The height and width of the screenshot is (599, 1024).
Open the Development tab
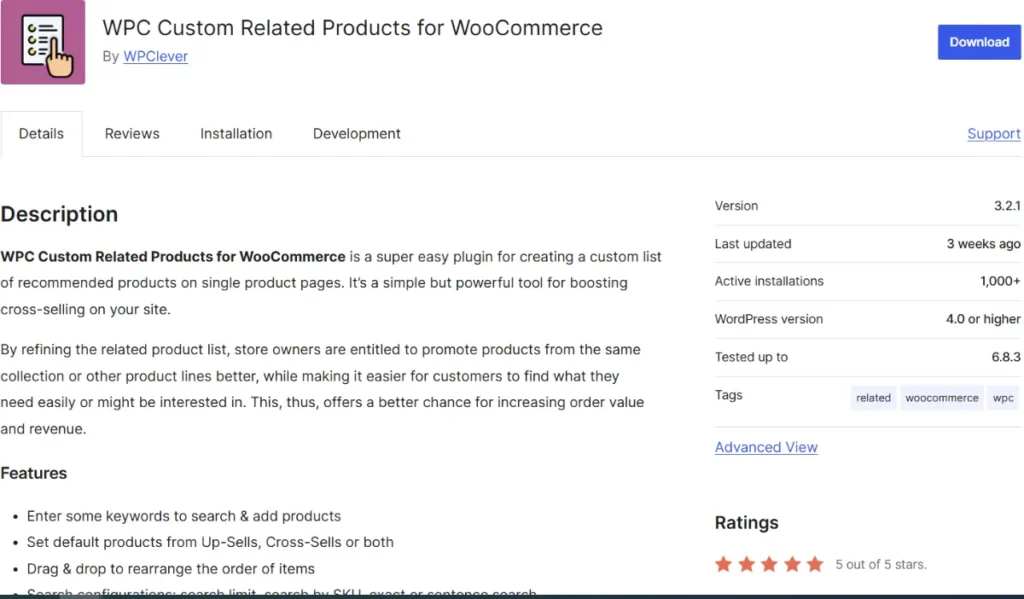click(x=356, y=134)
